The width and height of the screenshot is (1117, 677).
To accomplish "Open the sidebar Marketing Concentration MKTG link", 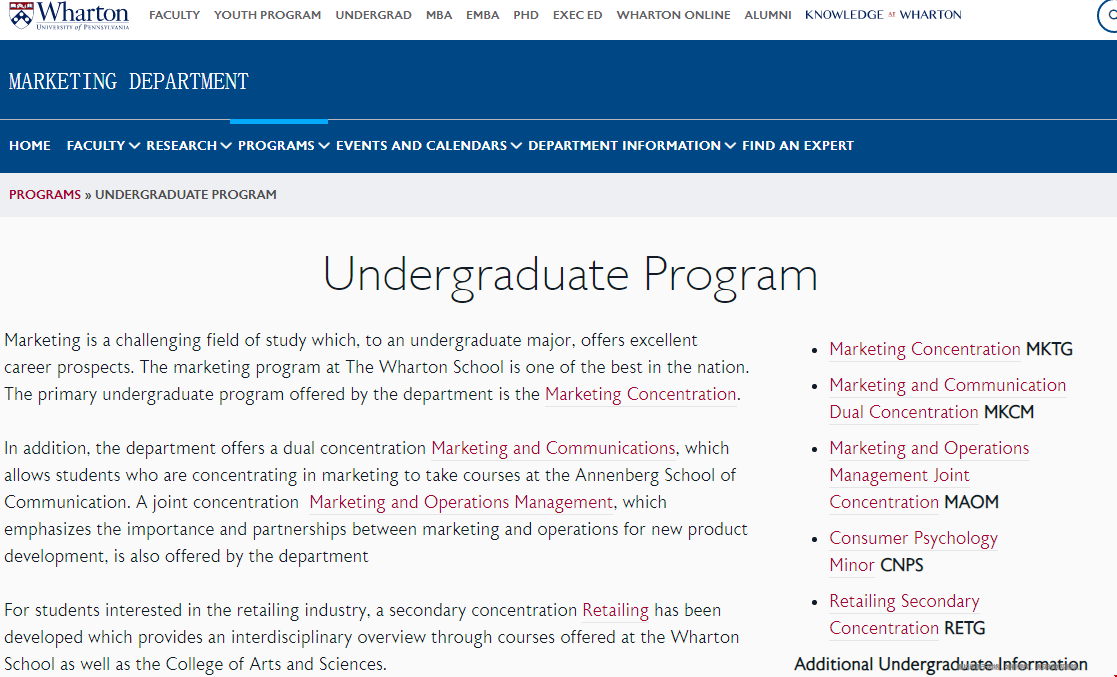I will [x=925, y=349].
